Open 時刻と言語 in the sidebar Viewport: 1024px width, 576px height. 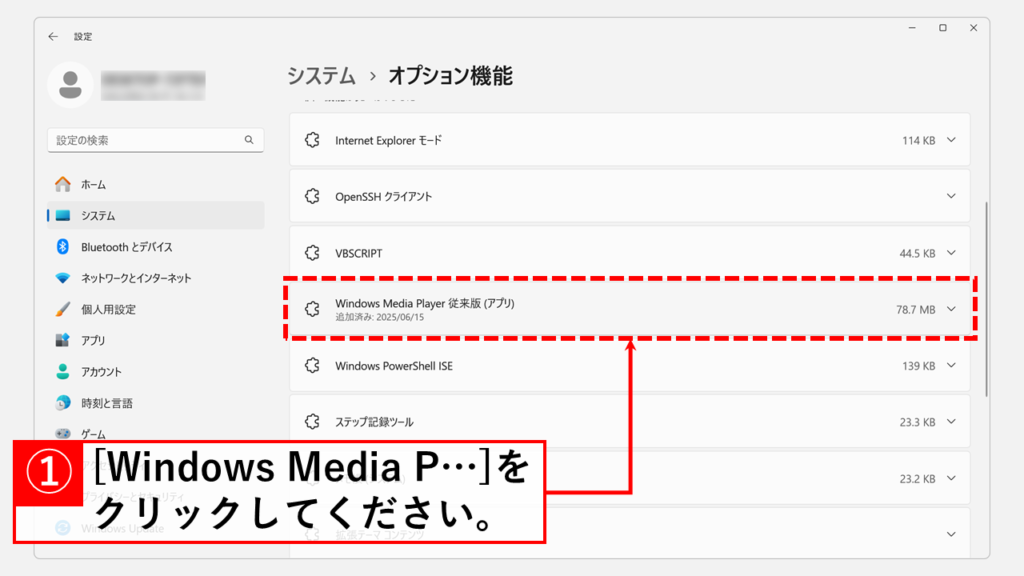156,403
